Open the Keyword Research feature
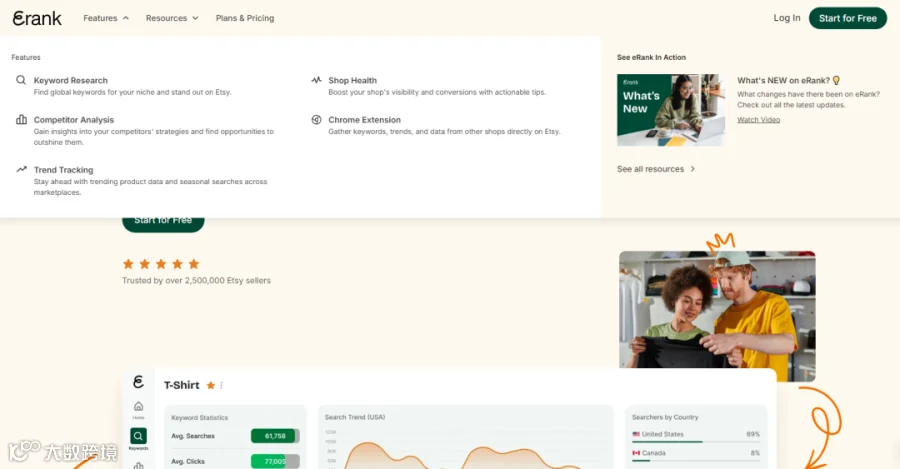 pyautogui.click(x=71, y=80)
